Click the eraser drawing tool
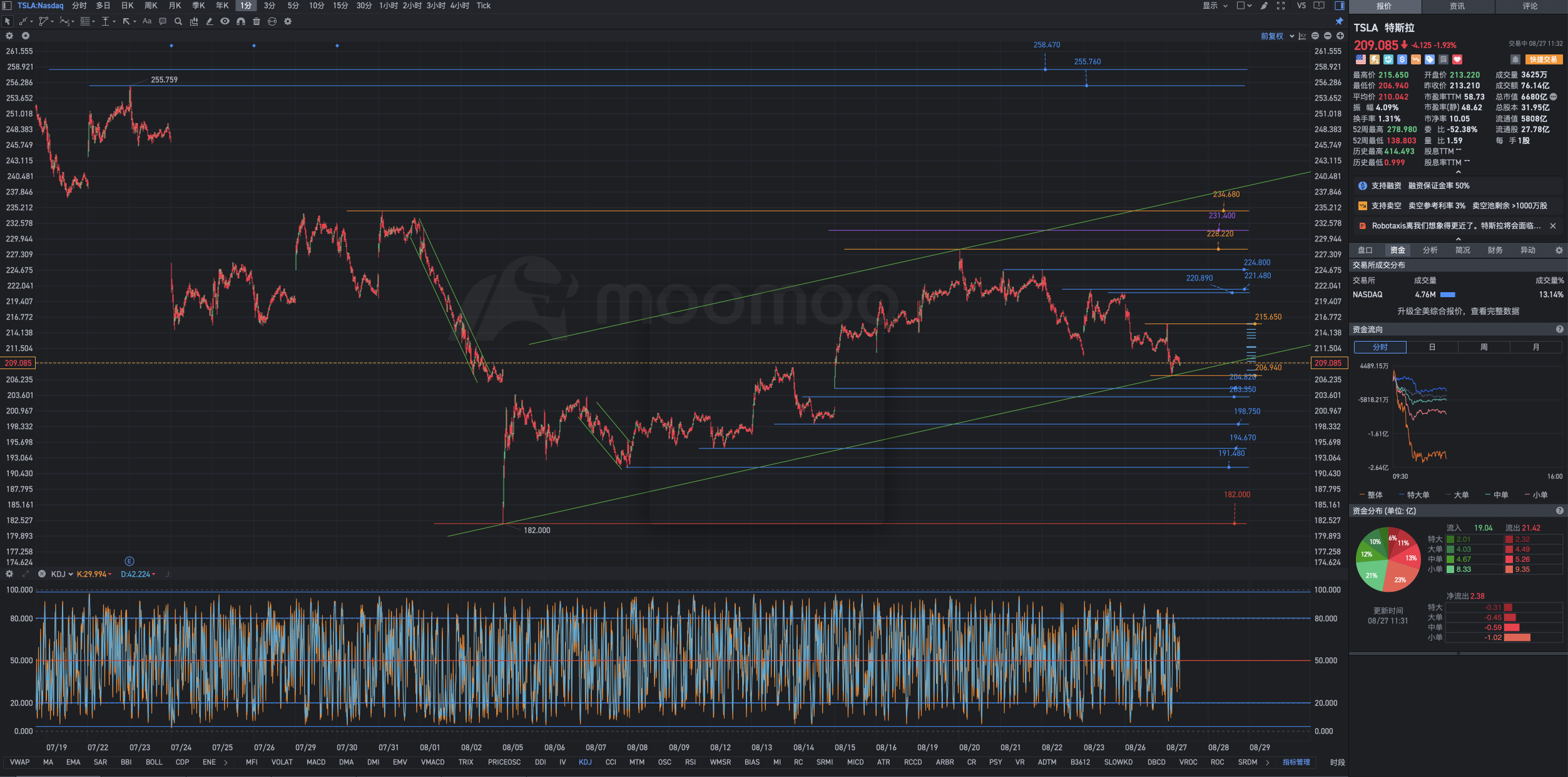The width and height of the screenshot is (1568, 777). point(210,21)
